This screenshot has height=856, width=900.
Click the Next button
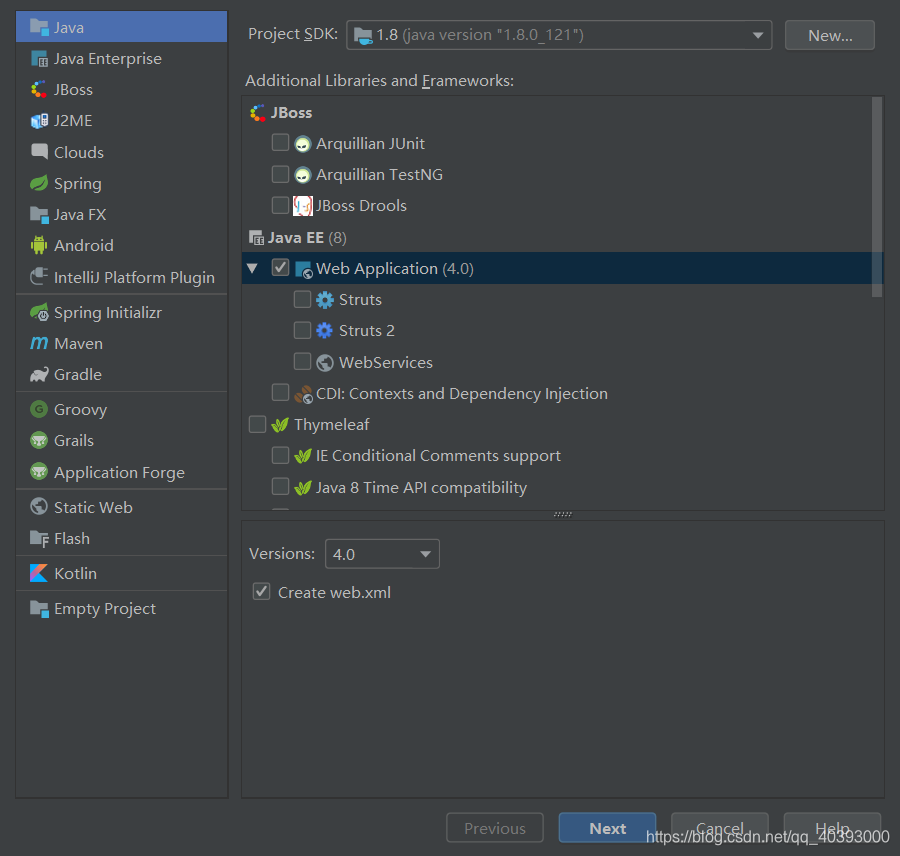(607, 828)
